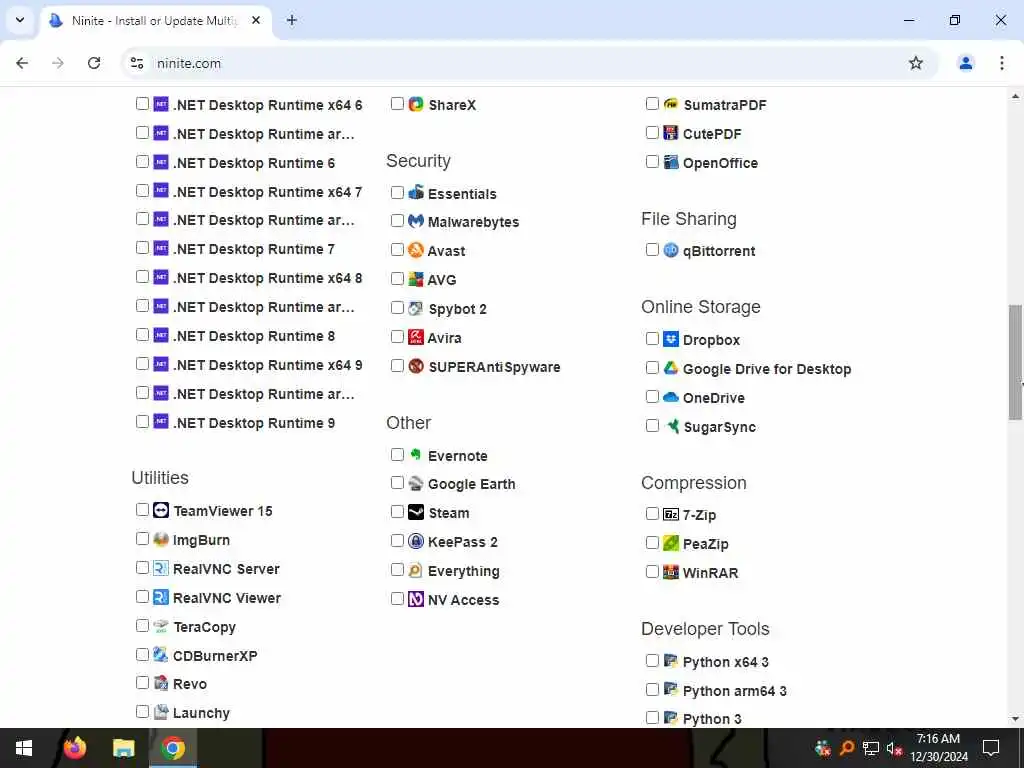Click the Google Drive for Desktop label

coord(767,369)
